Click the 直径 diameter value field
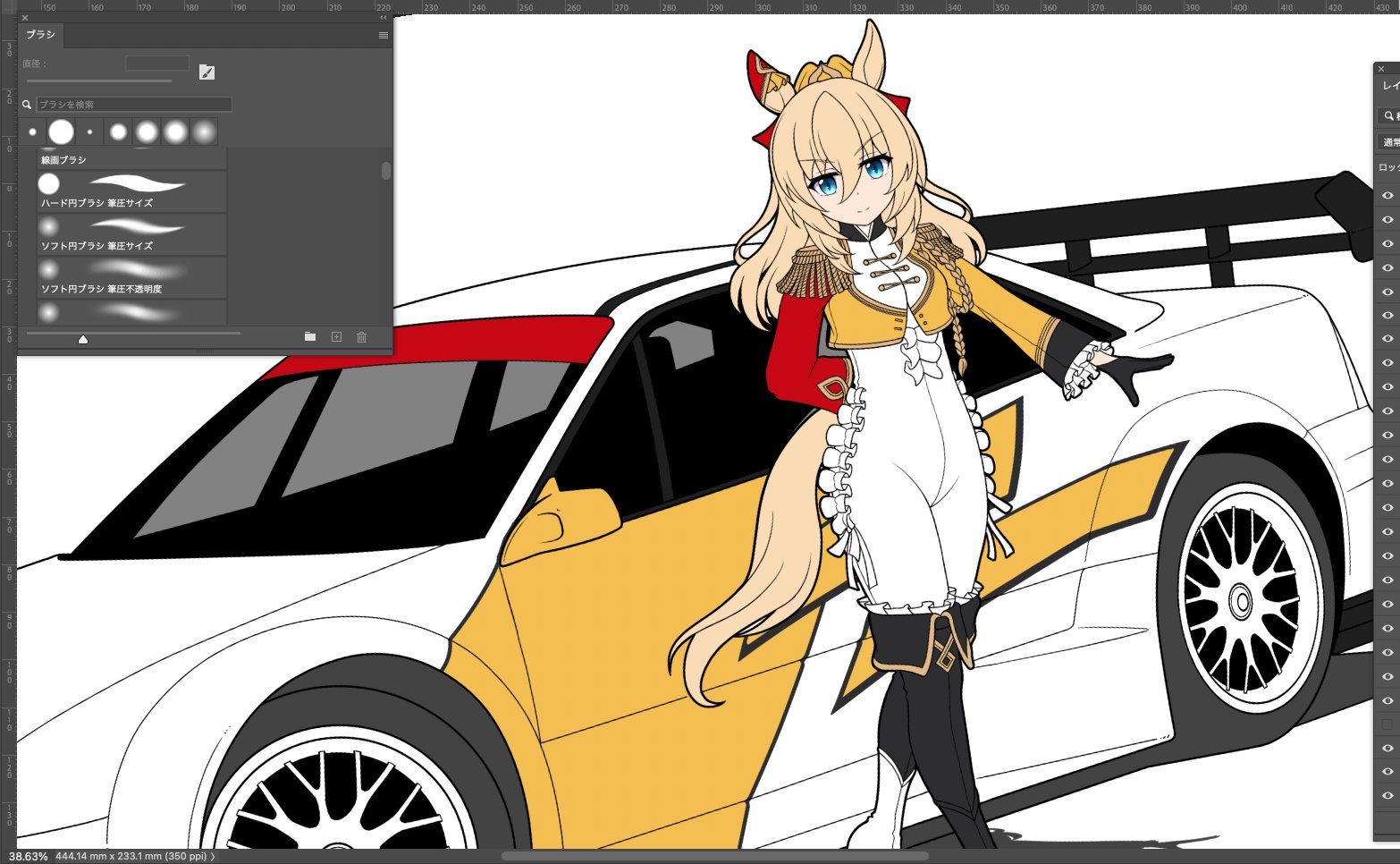The height and width of the screenshot is (864, 1400). 157,64
